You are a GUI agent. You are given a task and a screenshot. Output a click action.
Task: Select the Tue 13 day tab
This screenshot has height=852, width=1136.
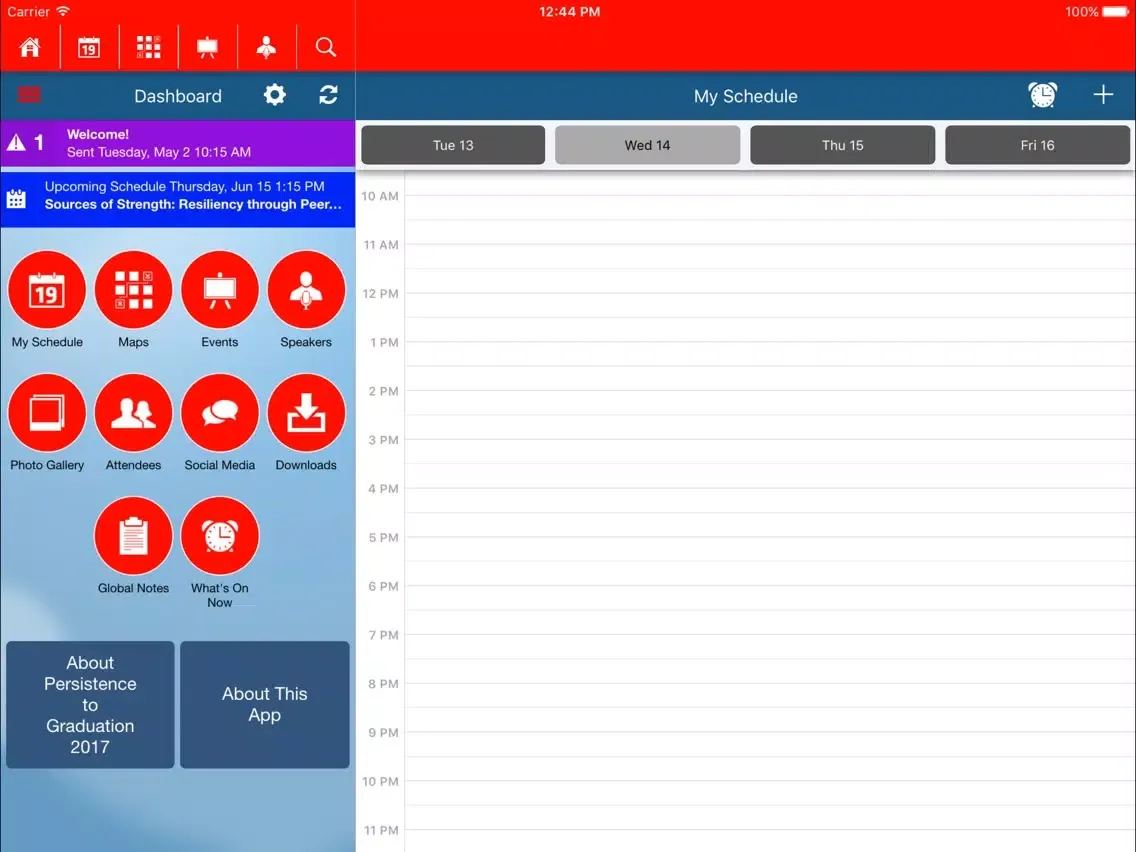(x=453, y=145)
